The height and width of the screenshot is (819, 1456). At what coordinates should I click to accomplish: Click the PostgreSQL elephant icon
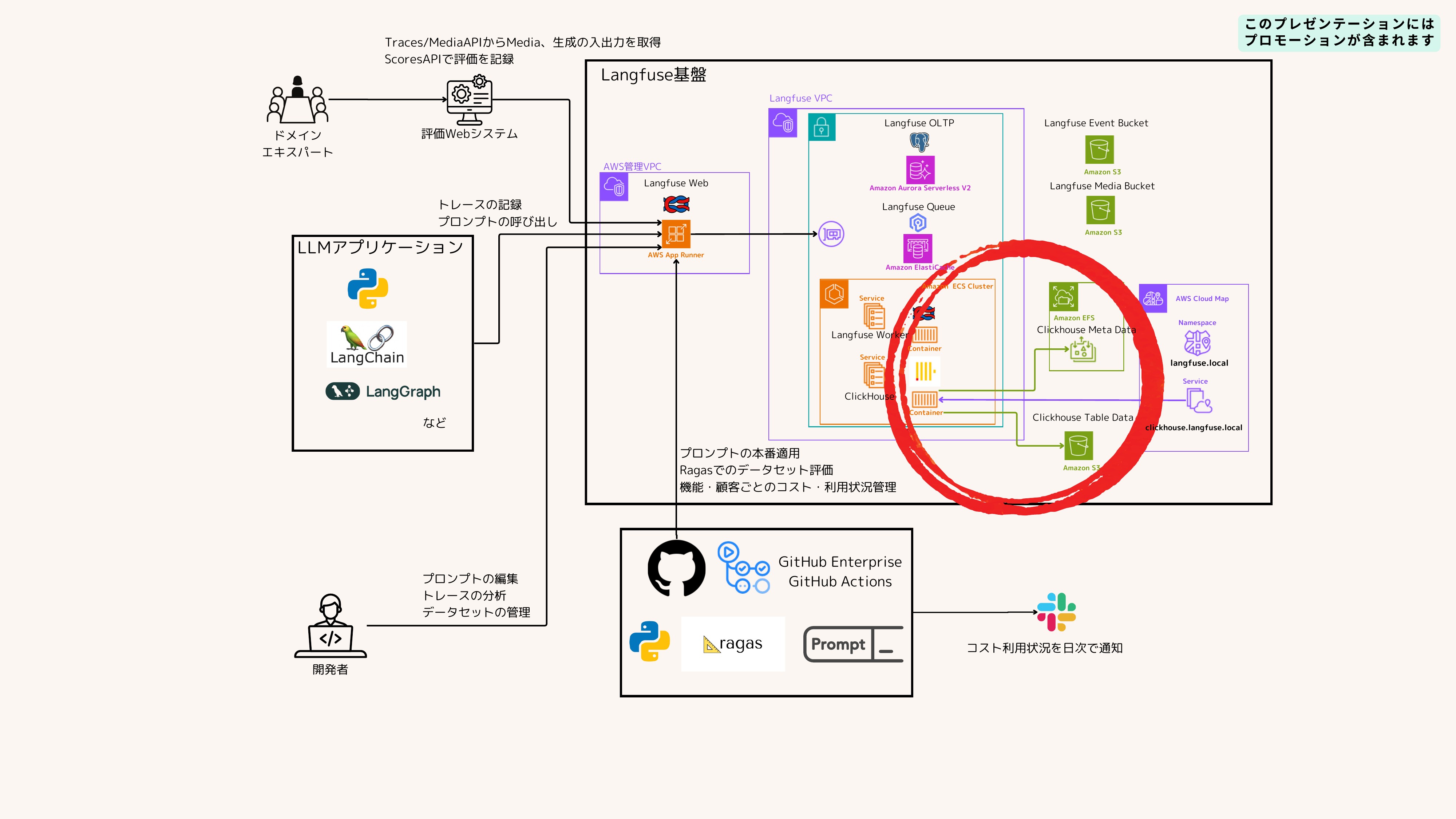919,142
